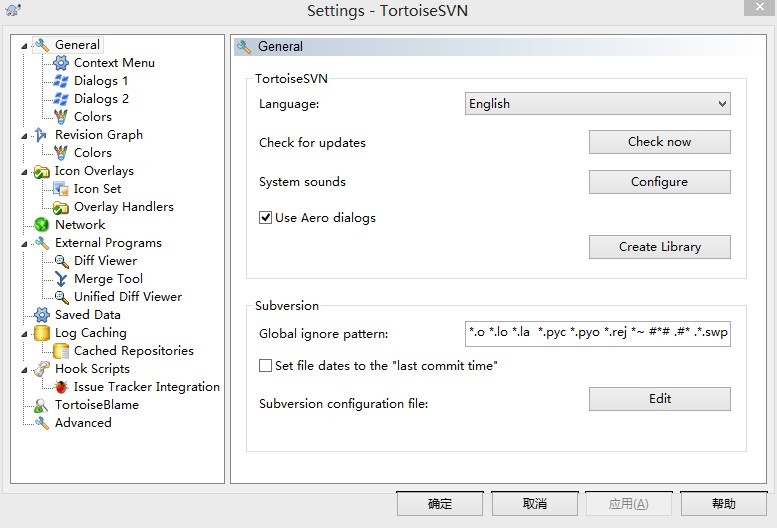Open the Network settings page
The width and height of the screenshot is (777, 528).
tap(80, 225)
